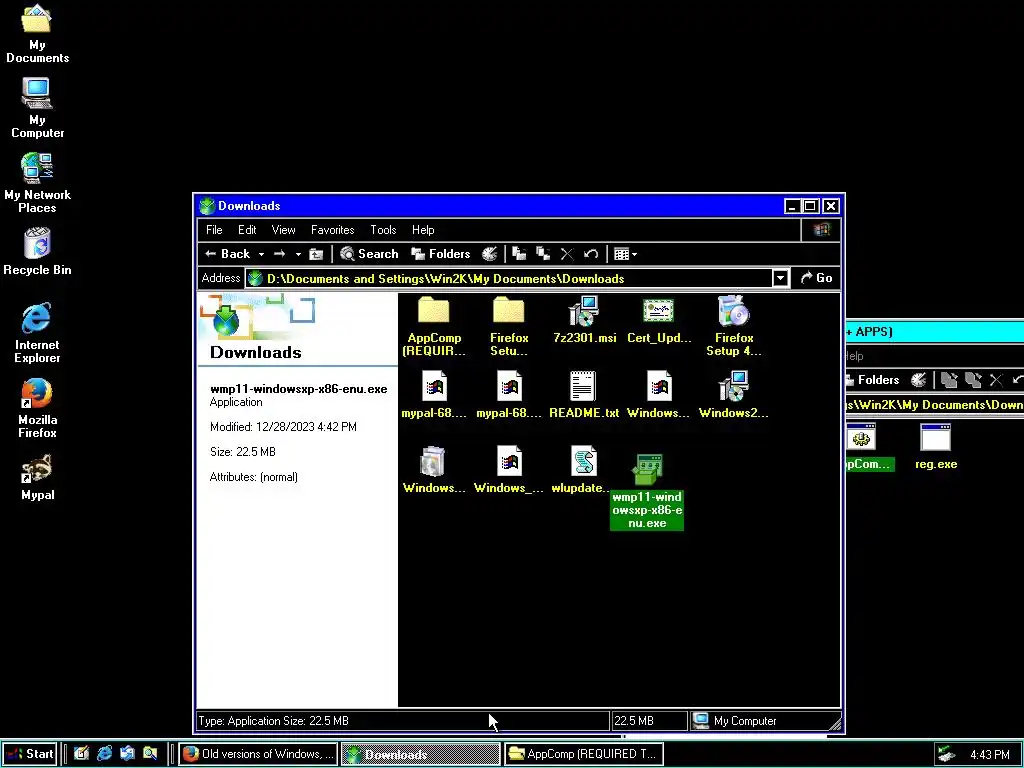Click the Windows logo throbber in Downloads
Screen dimensions: 1024x768
(x=821, y=230)
